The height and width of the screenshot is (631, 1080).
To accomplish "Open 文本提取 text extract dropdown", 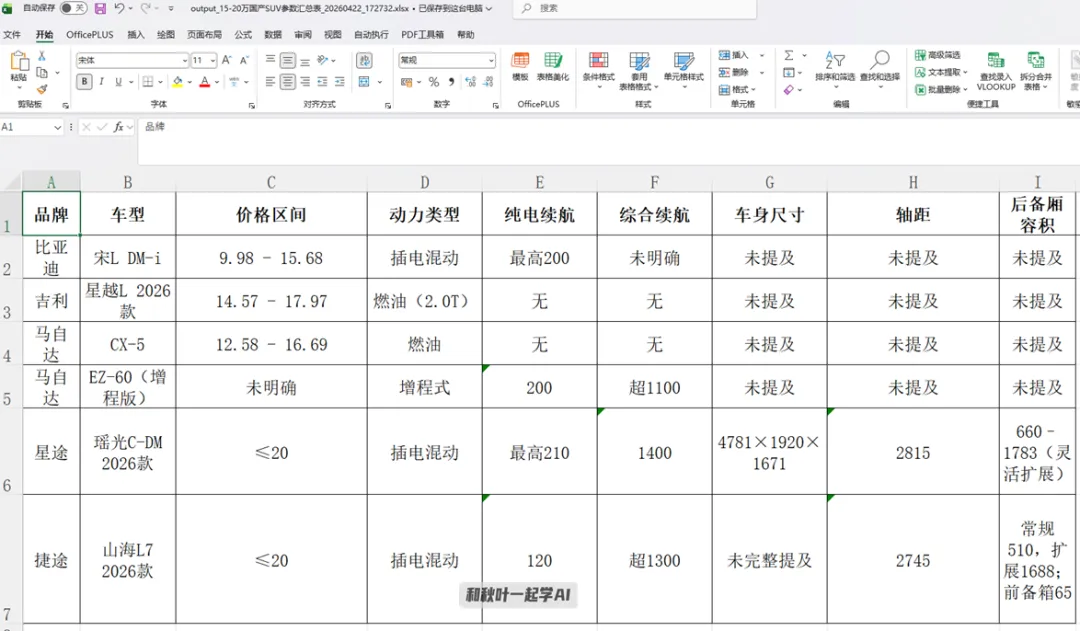I will pos(941,72).
